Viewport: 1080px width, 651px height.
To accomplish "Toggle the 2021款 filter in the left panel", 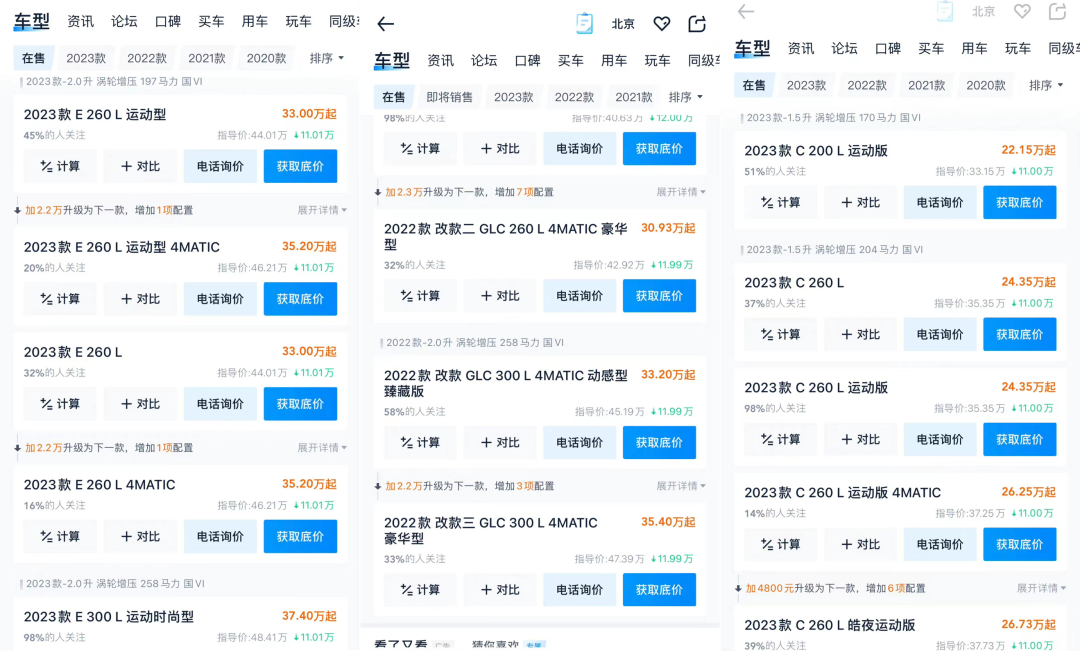I will [207, 58].
